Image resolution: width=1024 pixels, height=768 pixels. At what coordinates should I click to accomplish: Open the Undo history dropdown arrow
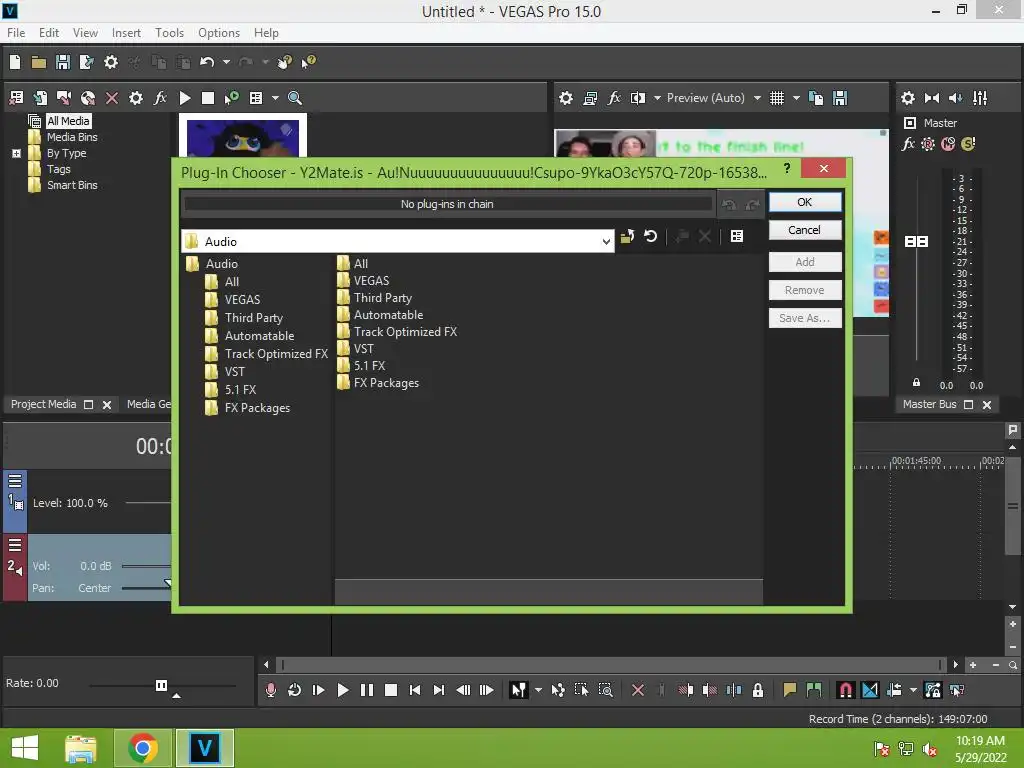point(226,62)
